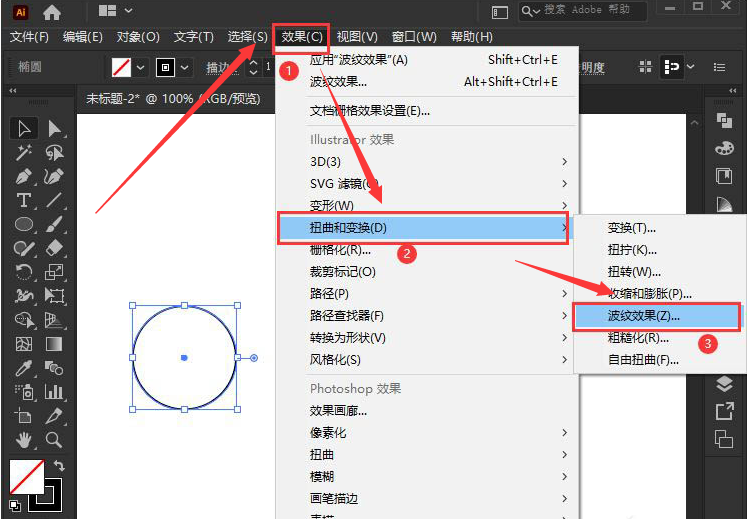Select the Gradient tool
The width and height of the screenshot is (748, 519).
coord(54,344)
